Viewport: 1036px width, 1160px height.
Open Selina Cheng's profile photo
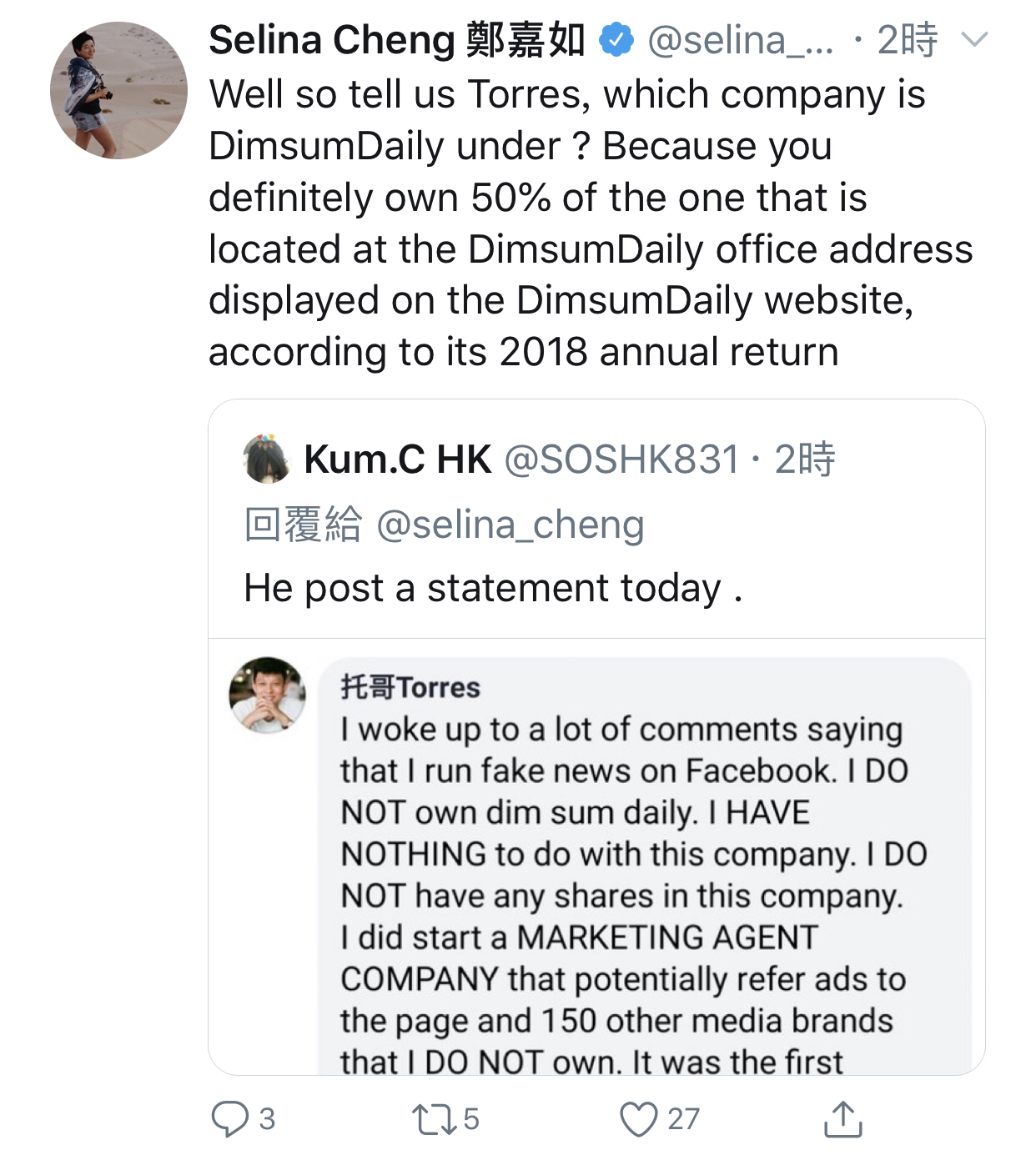(x=118, y=91)
